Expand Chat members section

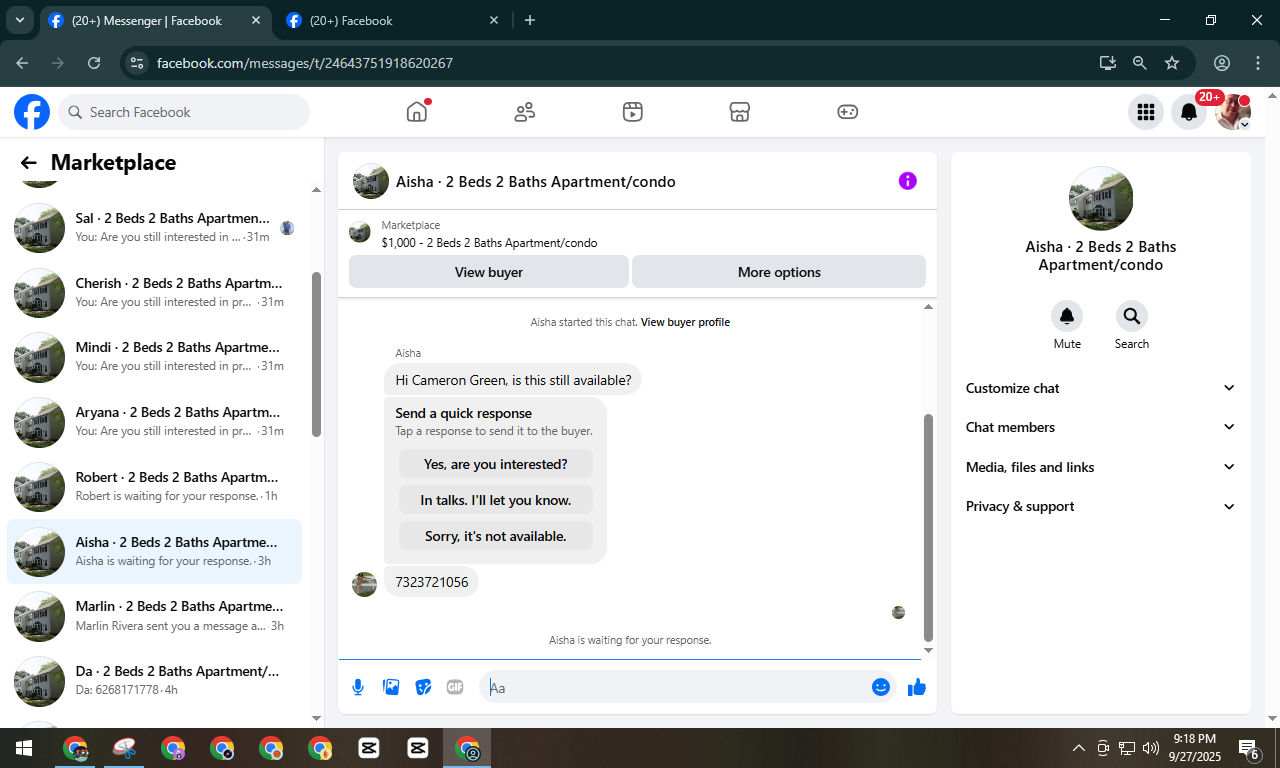pyautogui.click(x=1101, y=427)
